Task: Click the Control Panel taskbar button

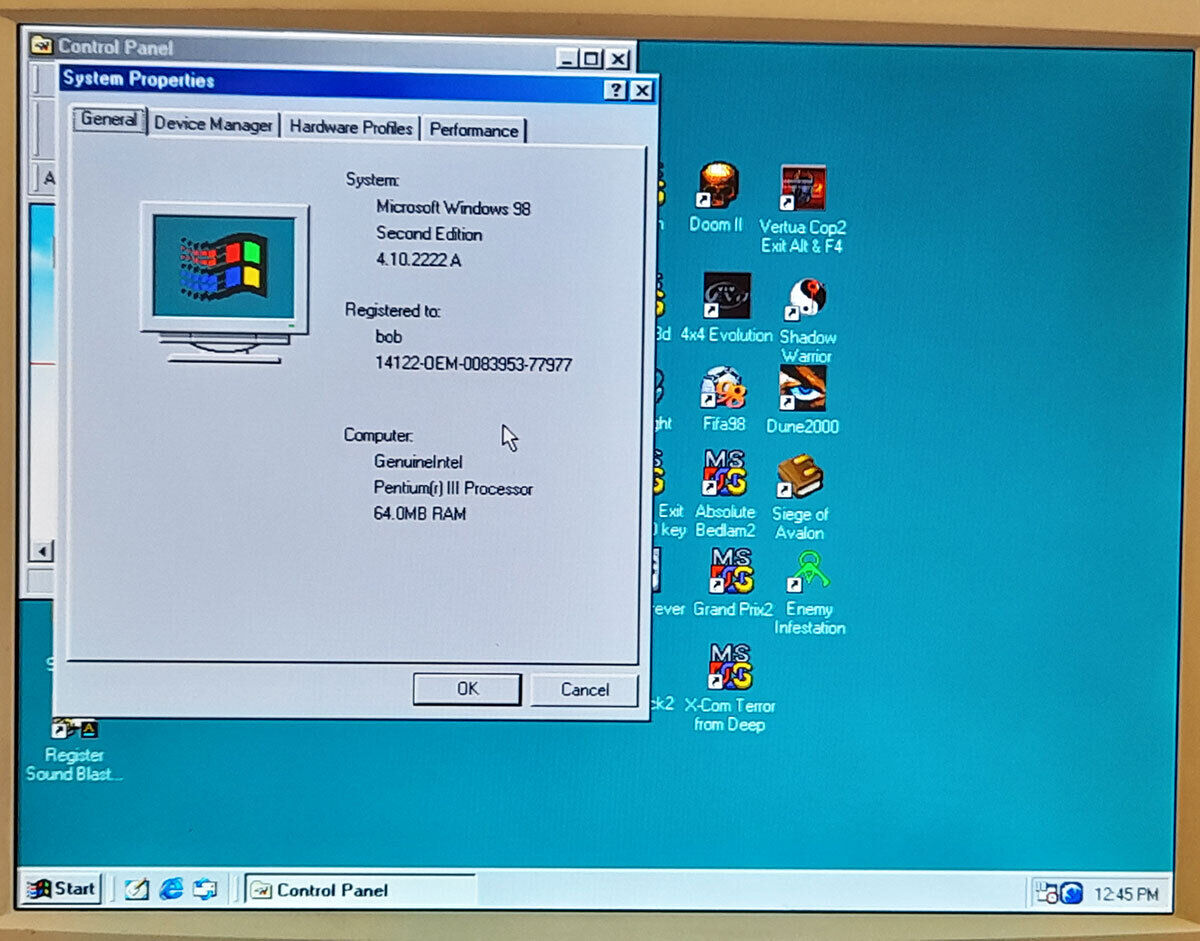Action: [x=361, y=890]
